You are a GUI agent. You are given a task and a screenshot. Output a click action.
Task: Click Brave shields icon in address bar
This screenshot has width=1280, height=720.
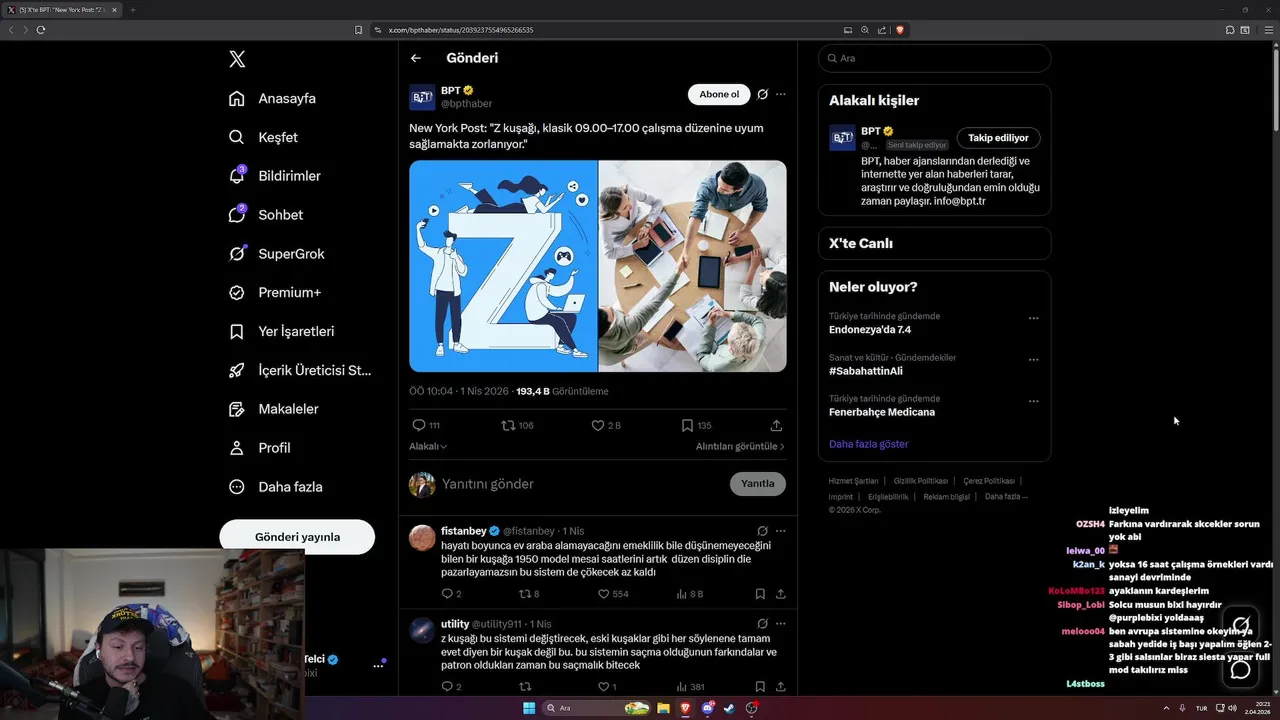tap(900, 30)
